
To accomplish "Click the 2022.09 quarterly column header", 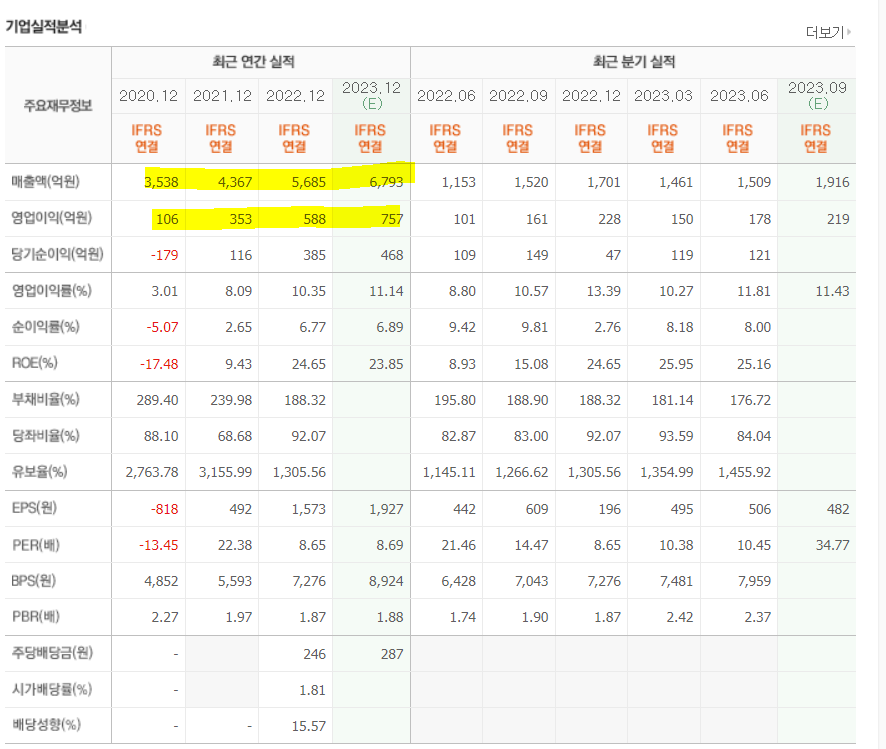I will (519, 96).
